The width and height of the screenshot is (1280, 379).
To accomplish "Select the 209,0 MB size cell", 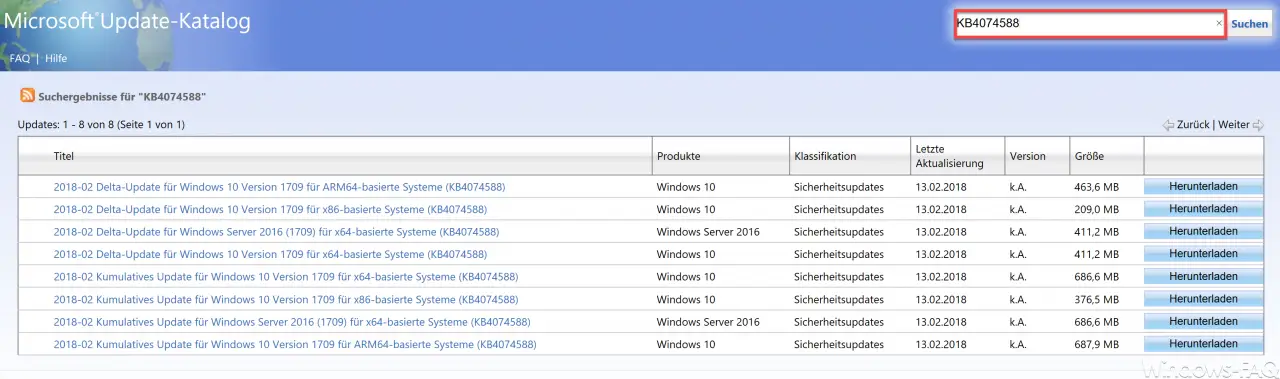I will point(1096,209).
